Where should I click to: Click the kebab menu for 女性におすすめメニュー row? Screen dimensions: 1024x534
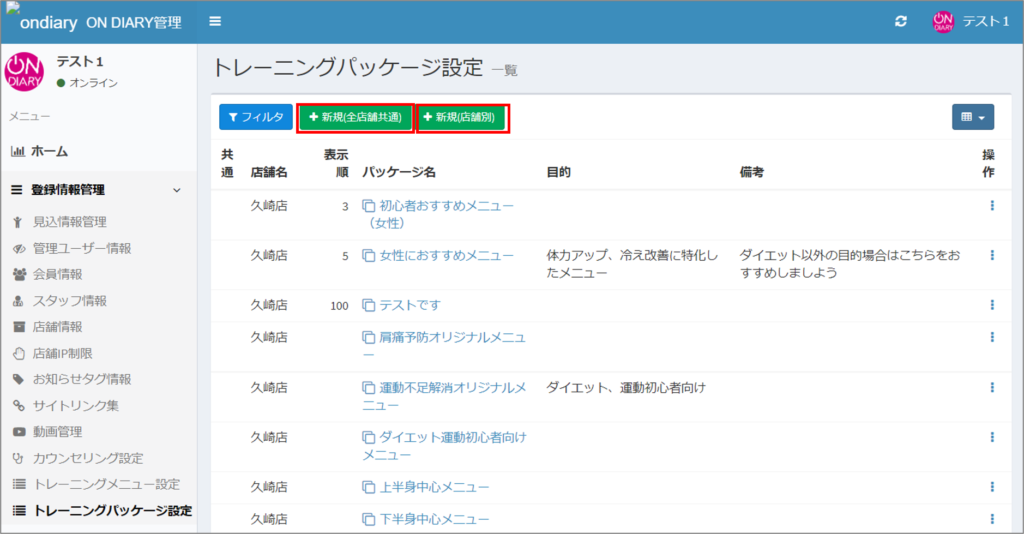coord(991,256)
